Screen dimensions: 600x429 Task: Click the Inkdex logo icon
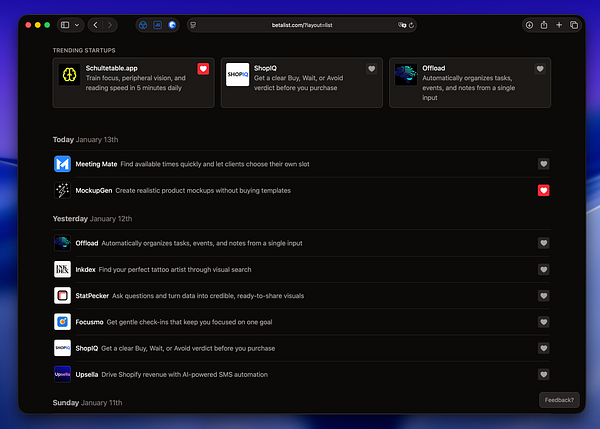[x=62, y=269]
